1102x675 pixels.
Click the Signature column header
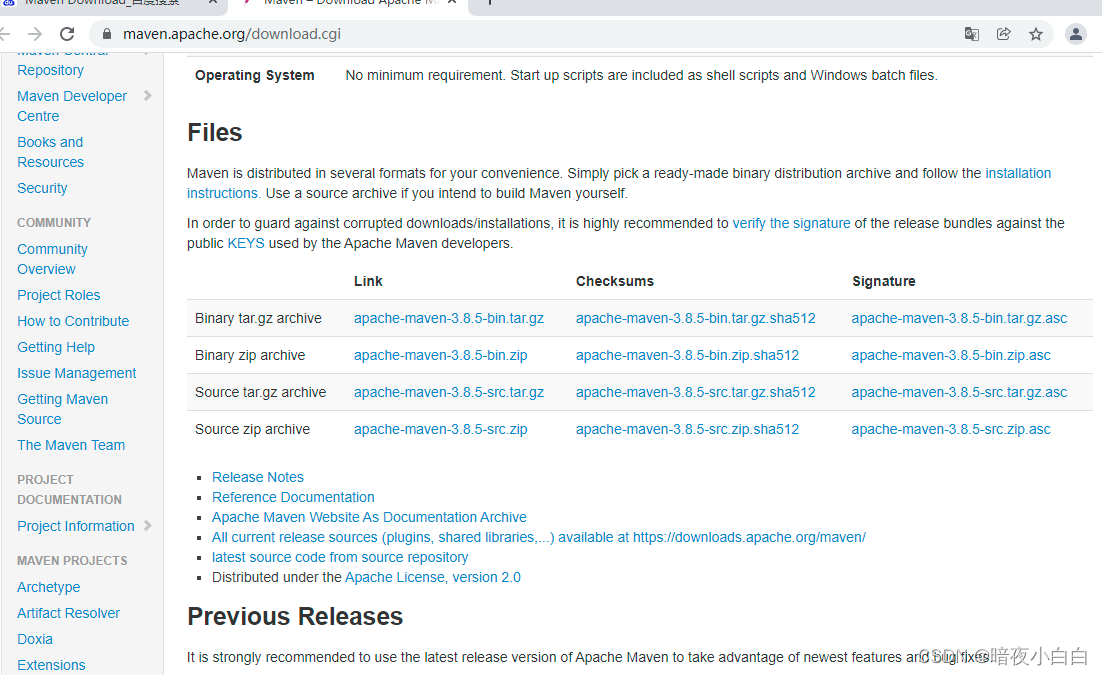click(883, 281)
